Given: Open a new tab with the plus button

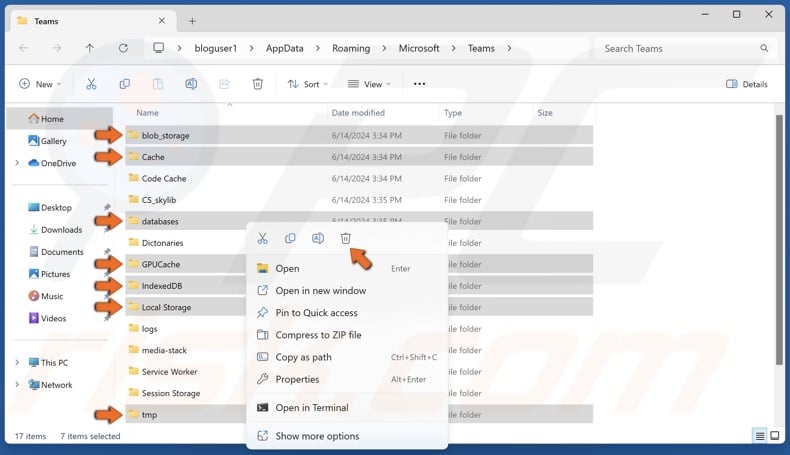Looking at the screenshot, I should [x=192, y=21].
